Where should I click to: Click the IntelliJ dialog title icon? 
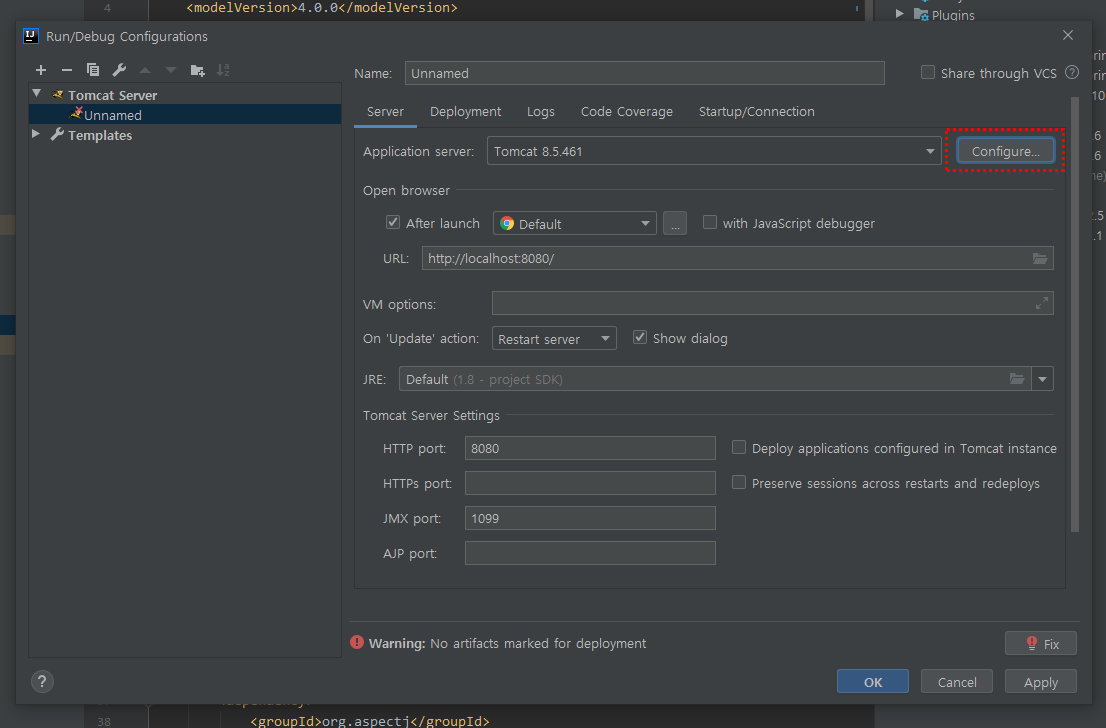click(30, 36)
